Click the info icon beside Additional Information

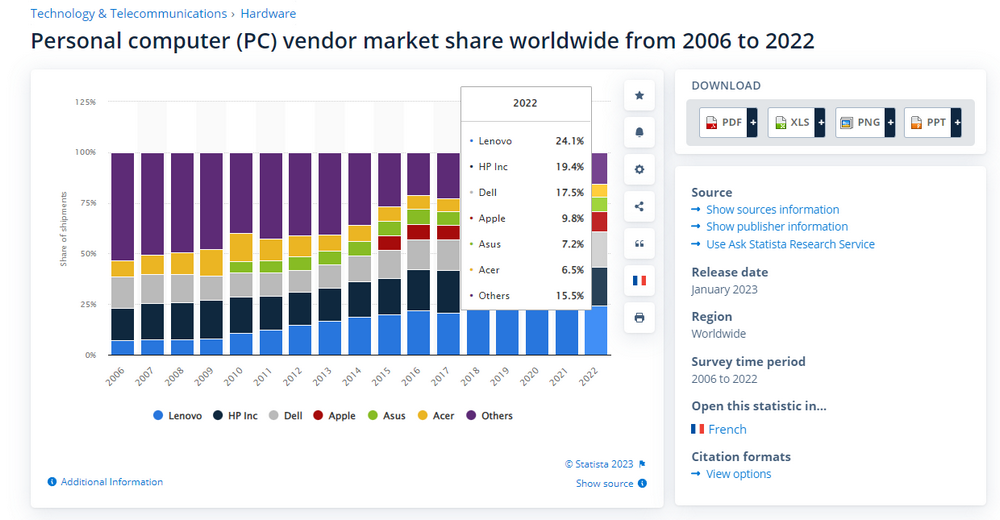pyautogui.click(x=52, y=482)
